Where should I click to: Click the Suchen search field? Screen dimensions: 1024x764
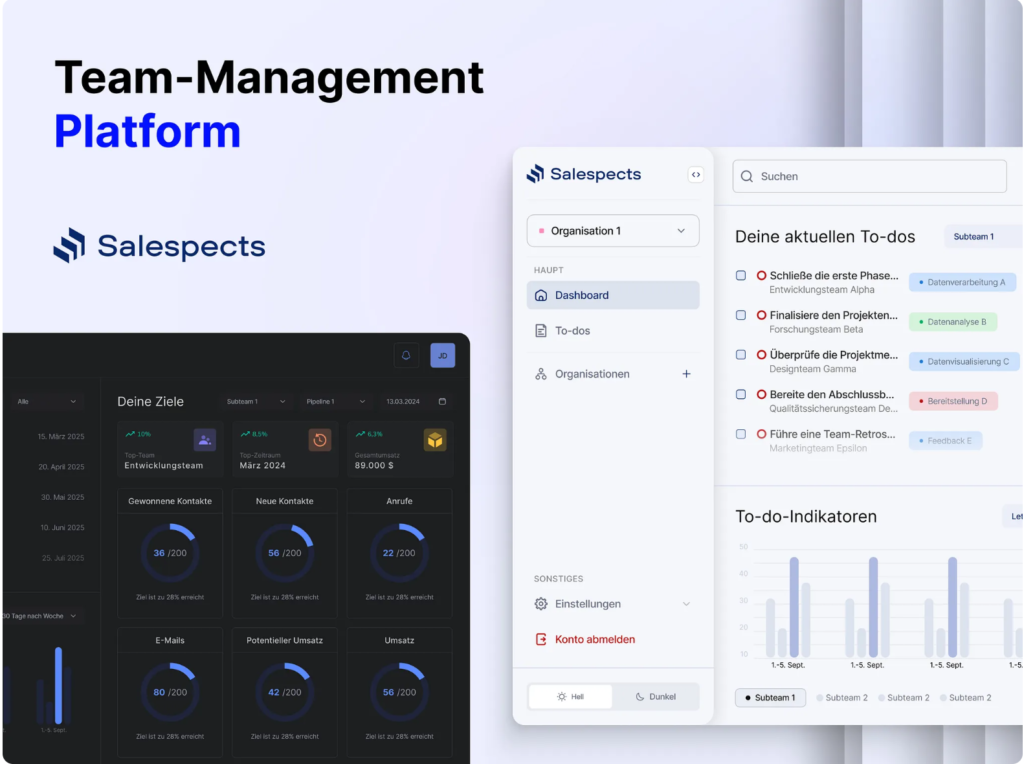tap(869, 176)
